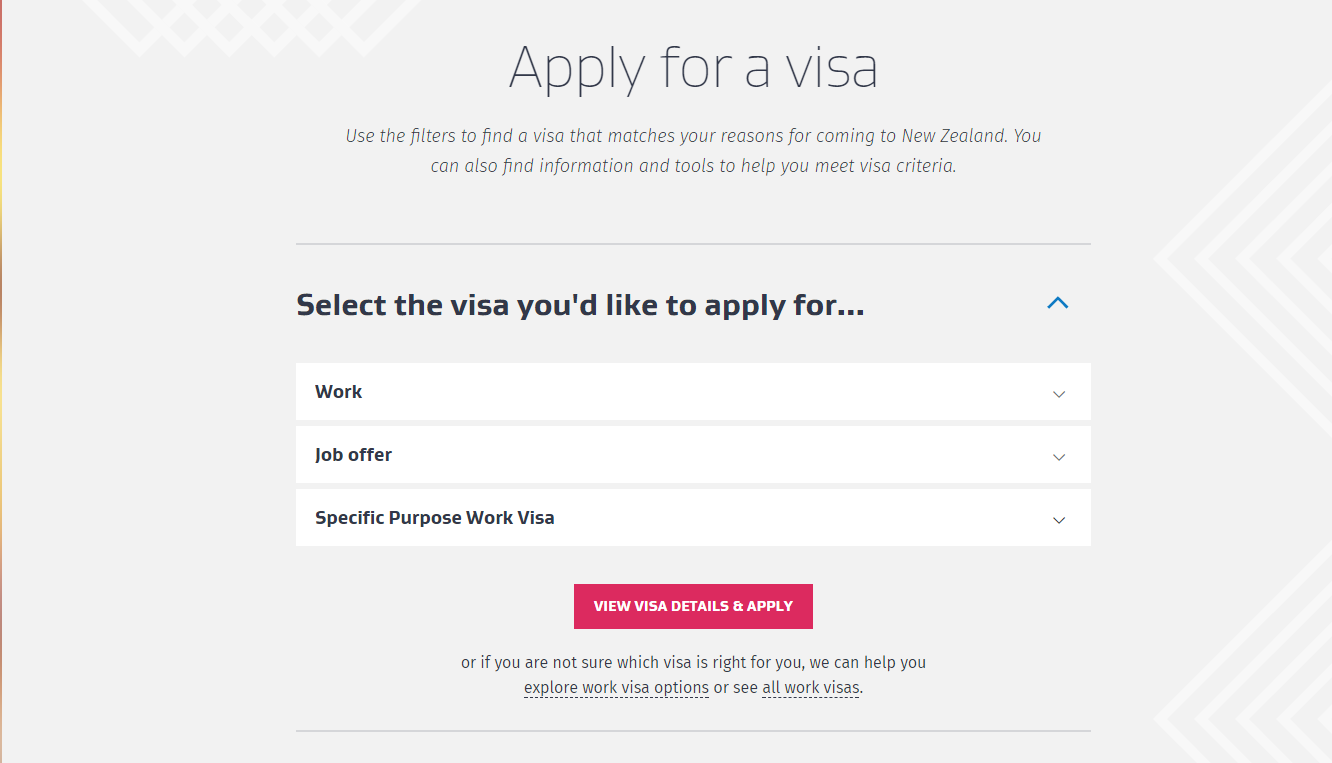
Task: Click the 'if you are not sure' help text
Action: tap(693, 662)
